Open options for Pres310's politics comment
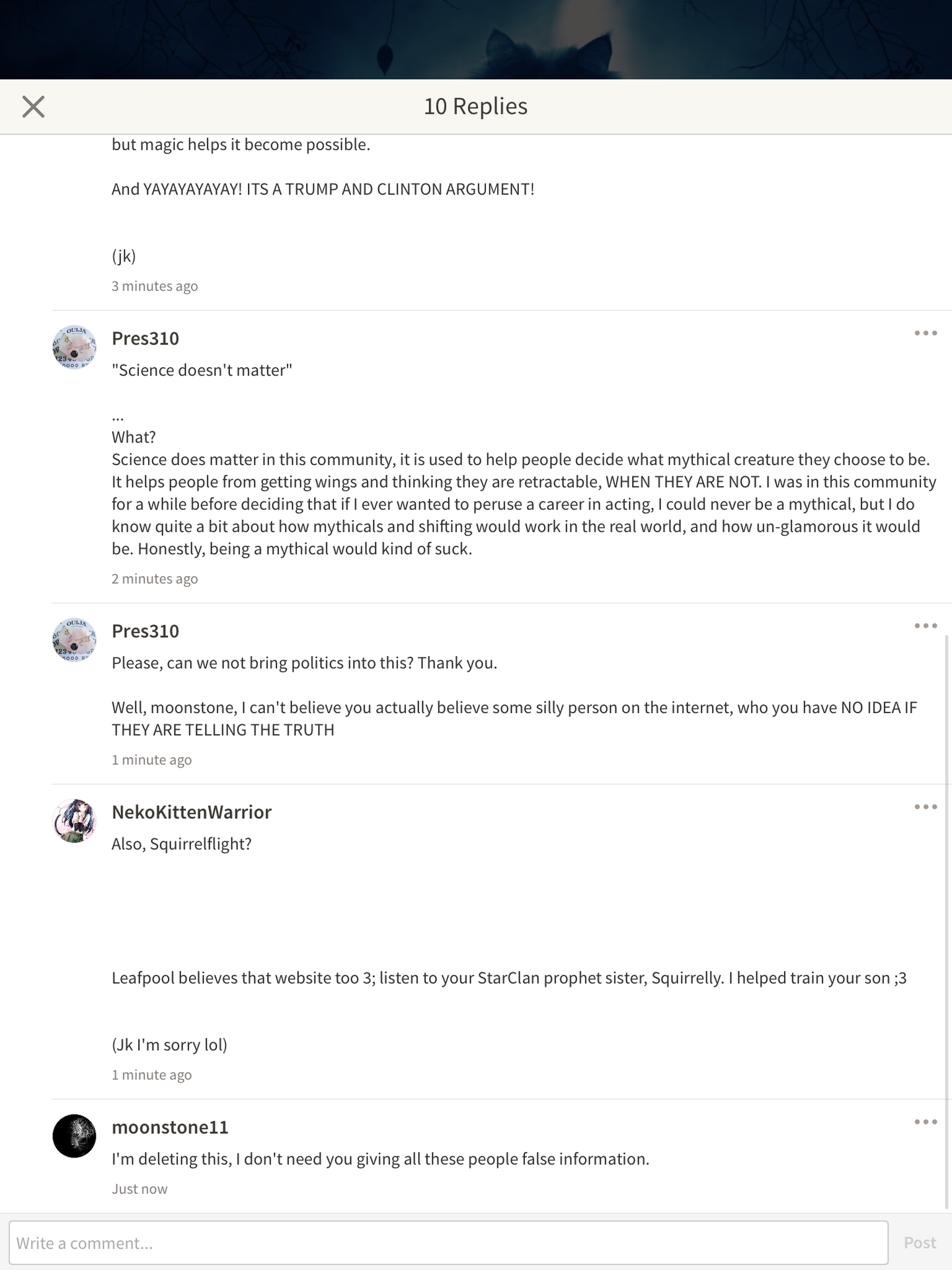Viewport: 952px width, 1270px height. [x=926, y=626]
